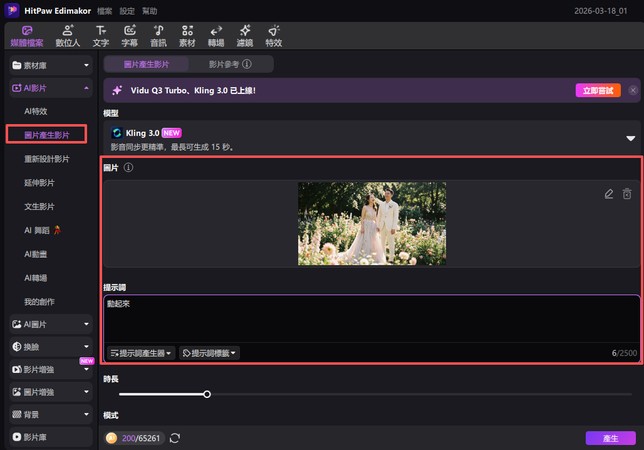Open the 轉場 transitions tool
Image resolution: width=644 pixels, height=450 pixels.
tap(216, 36)
